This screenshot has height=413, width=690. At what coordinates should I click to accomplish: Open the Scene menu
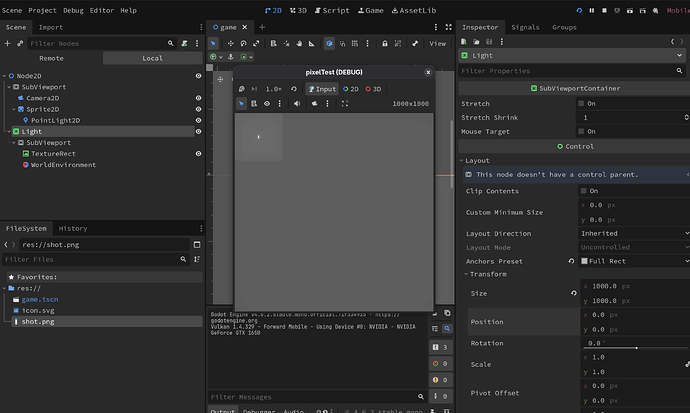coord(12,11)
